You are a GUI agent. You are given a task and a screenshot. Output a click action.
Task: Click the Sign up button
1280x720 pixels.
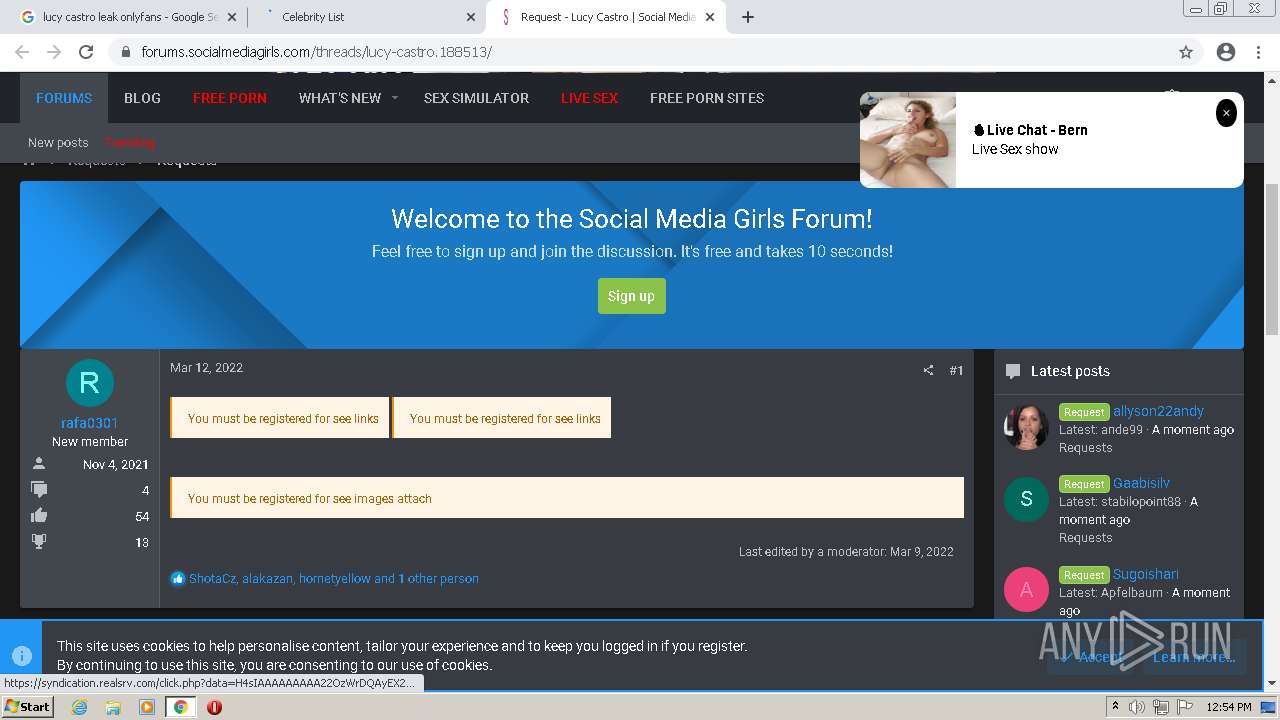[631, 296]
